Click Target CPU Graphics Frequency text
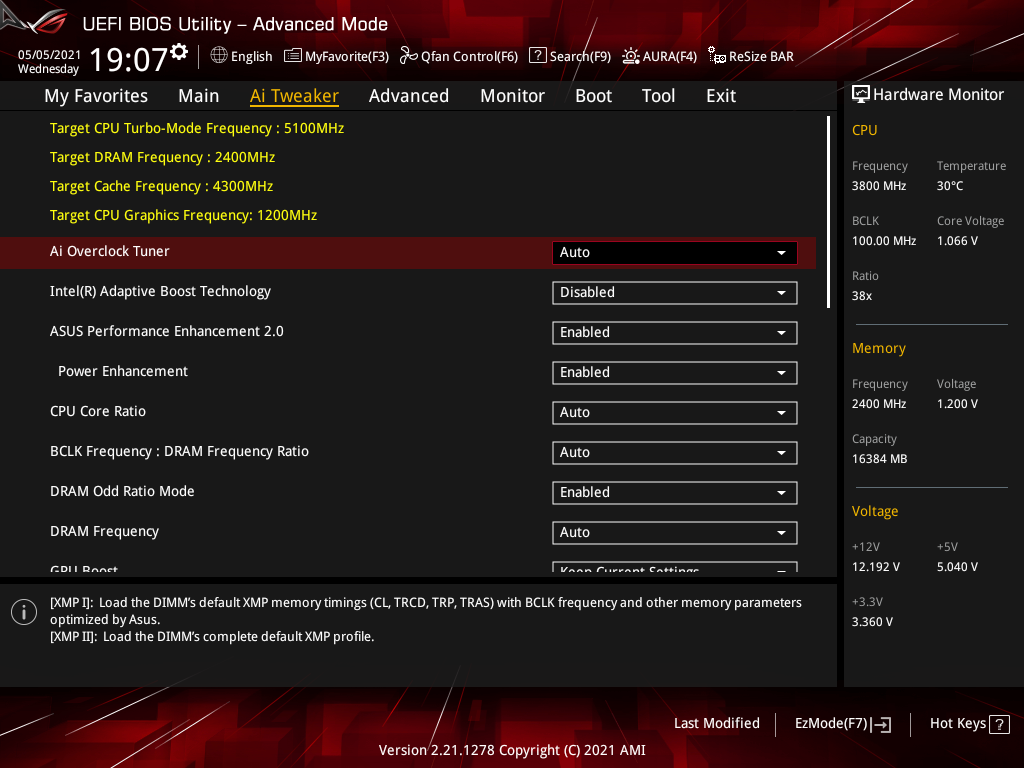1024x768 pixels. pyautogui.click(x=184, y=216)
